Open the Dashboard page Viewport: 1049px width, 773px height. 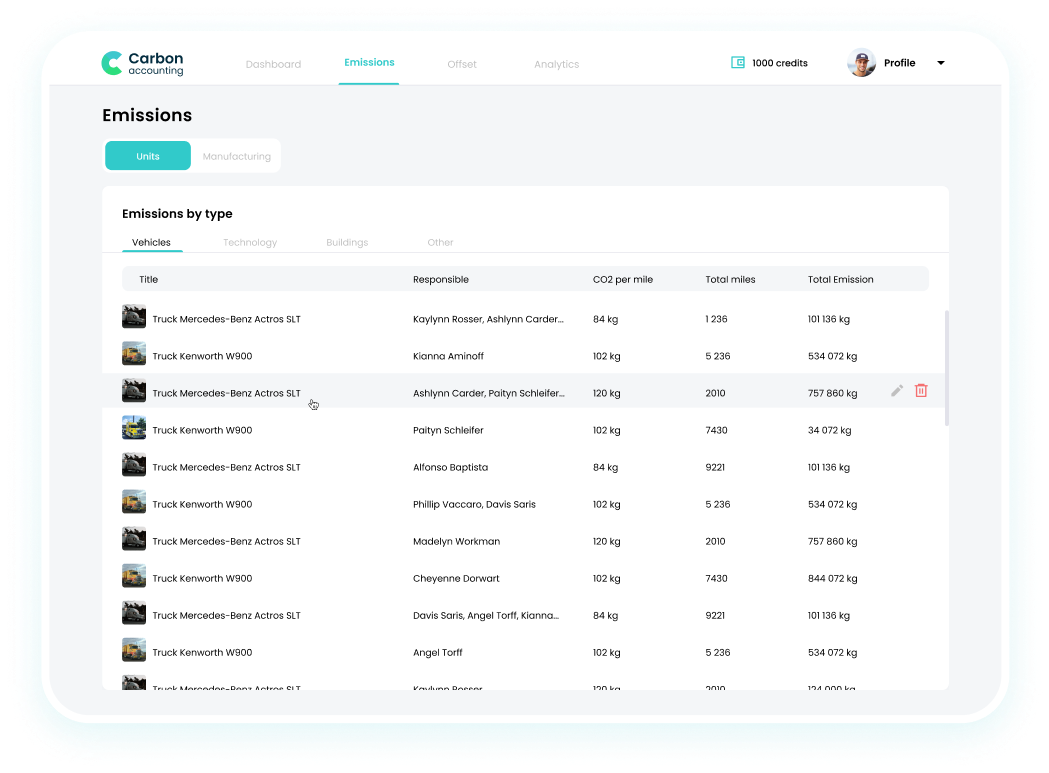tap(273, 63)
